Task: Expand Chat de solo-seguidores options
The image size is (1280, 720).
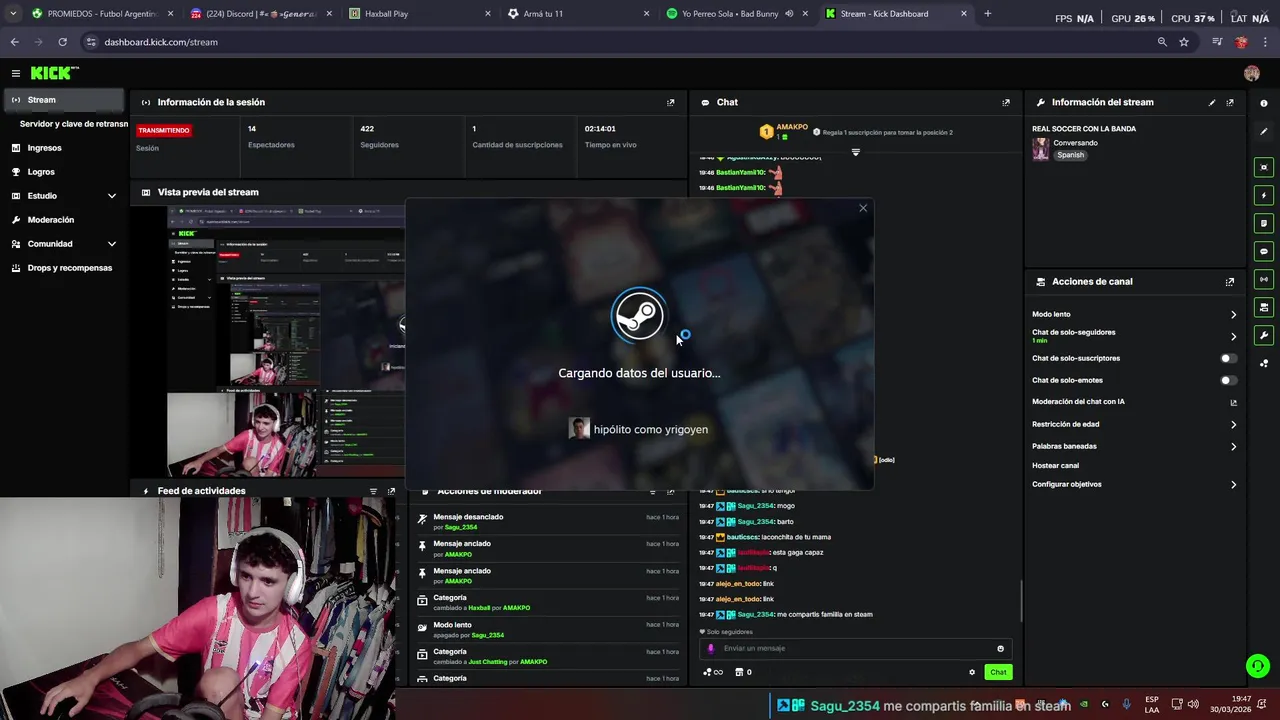Action: (1233, 336)
